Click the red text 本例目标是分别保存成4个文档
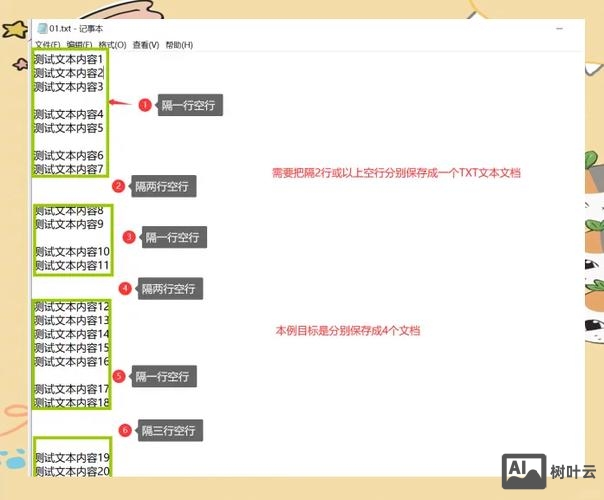604x500 pixels. (x=347, y=330)
